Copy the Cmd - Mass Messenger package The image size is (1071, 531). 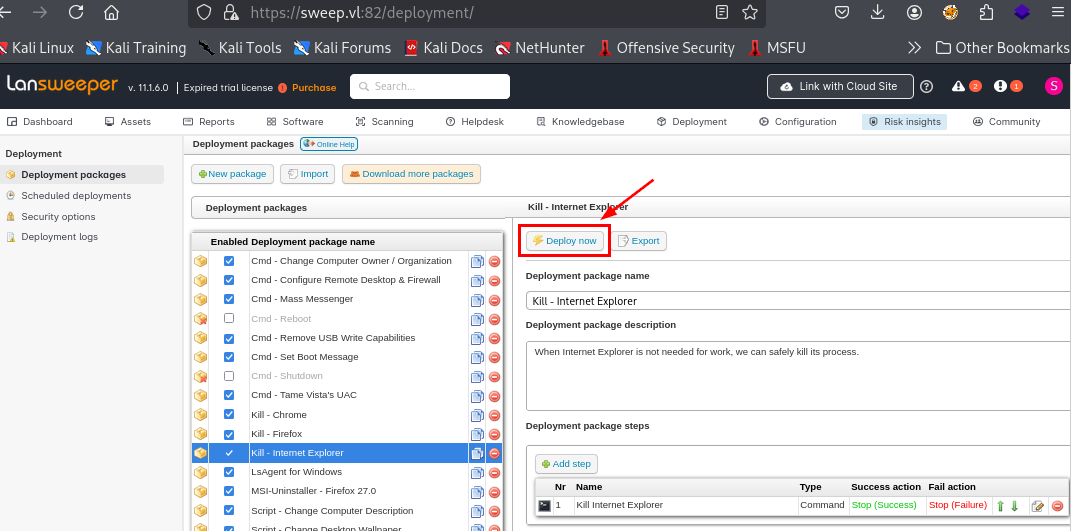[x=477, y=300]
